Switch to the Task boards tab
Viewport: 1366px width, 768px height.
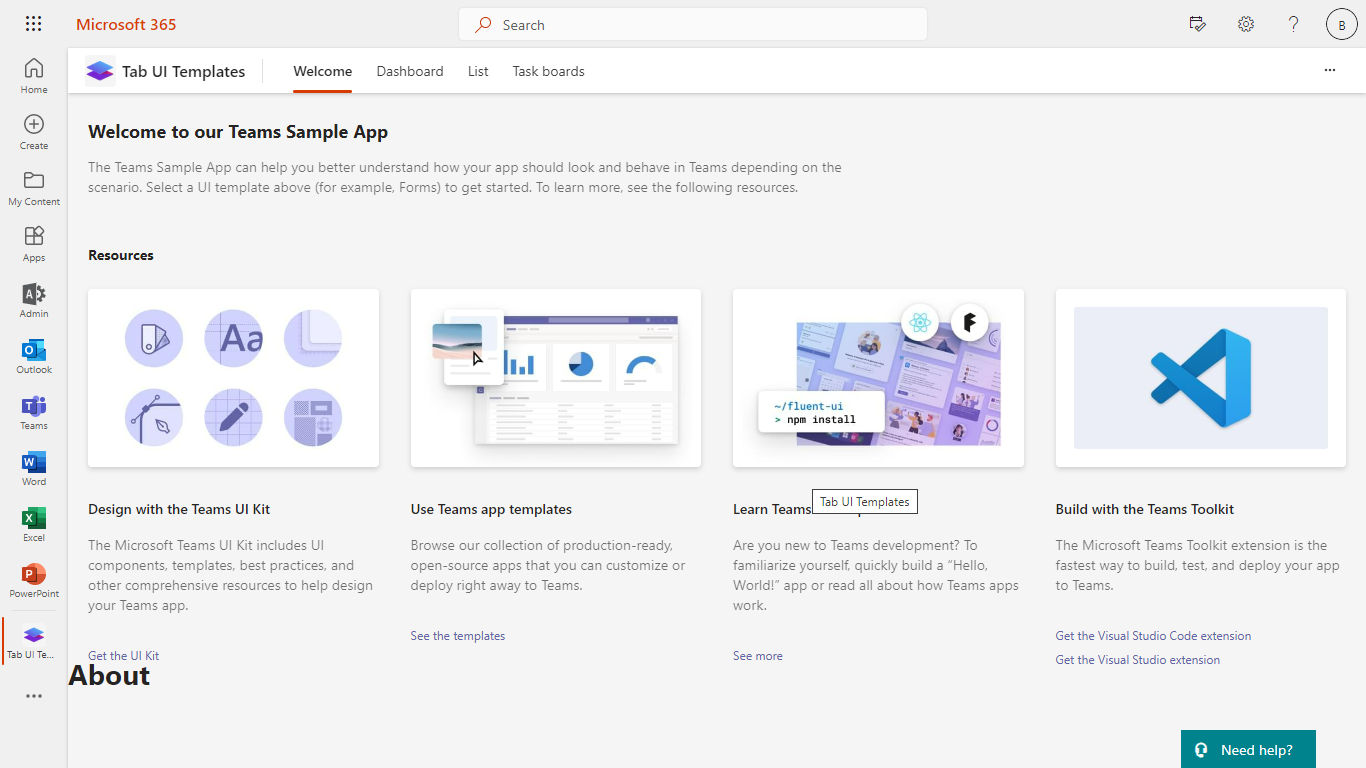point(548,71)
